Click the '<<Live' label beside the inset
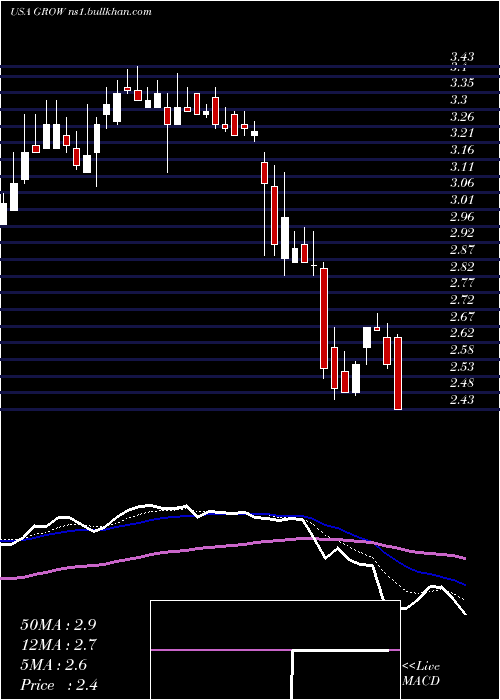 tap(421, 667)
